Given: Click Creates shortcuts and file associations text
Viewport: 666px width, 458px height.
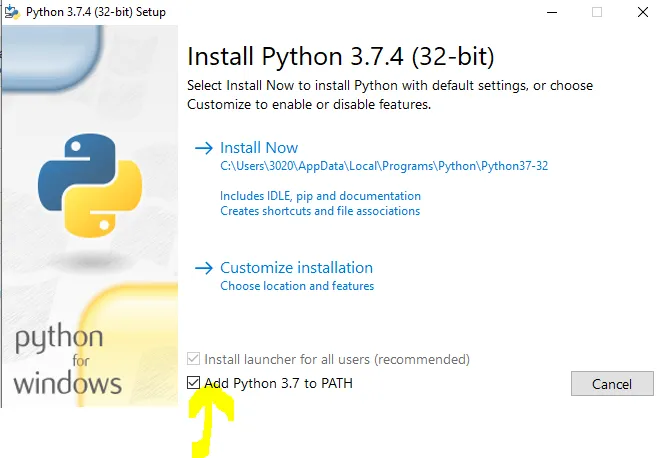Looking at the screenshot, I should click(x=320, y=211).
